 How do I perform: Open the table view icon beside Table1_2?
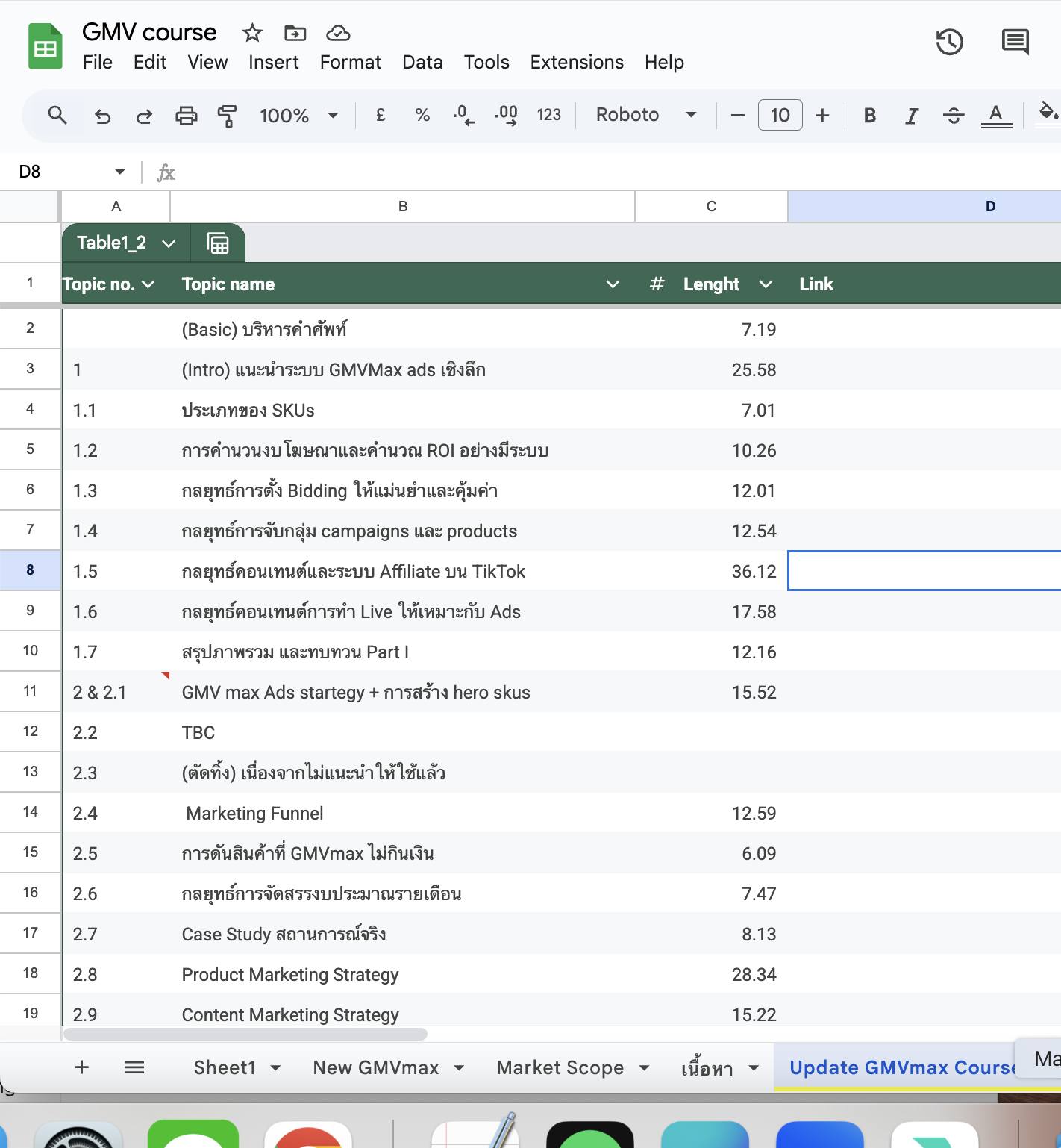tap(218, 243)
